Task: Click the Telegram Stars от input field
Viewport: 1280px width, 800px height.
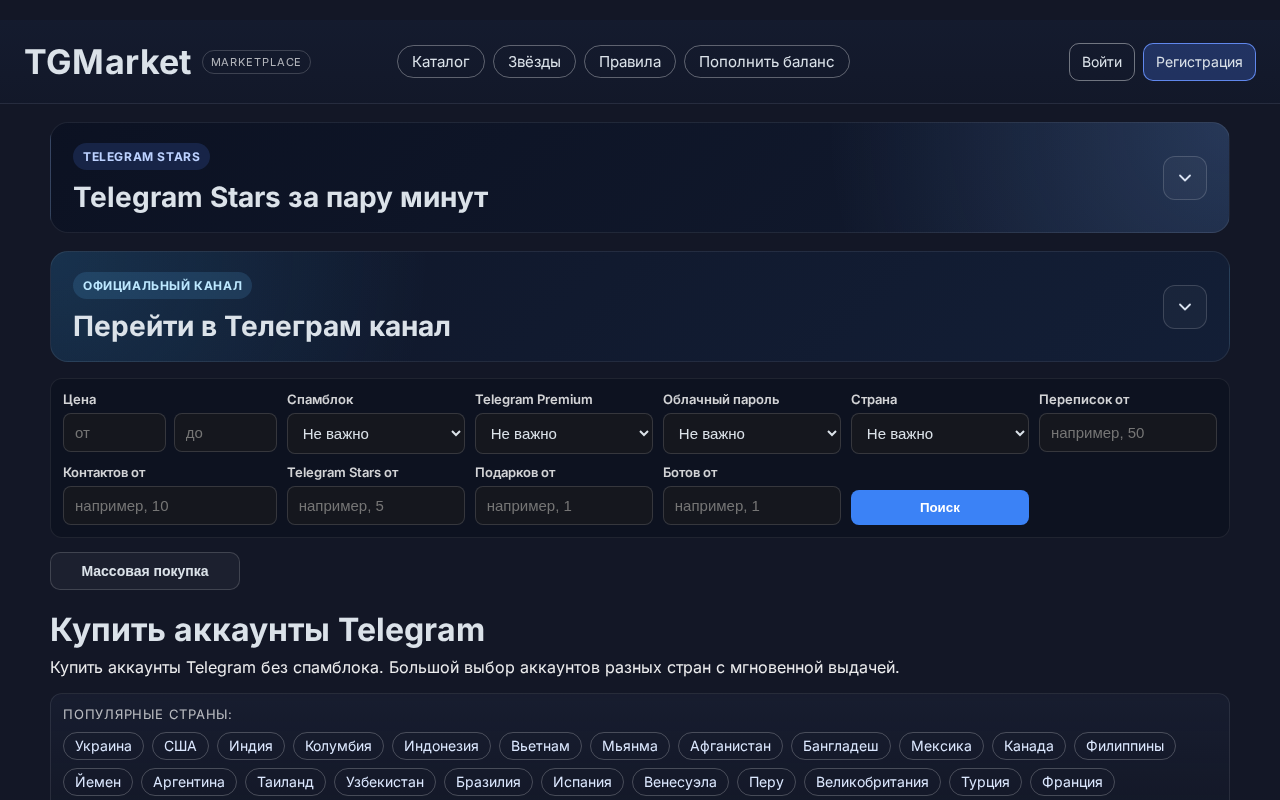Action: click(x=376, y=506)
